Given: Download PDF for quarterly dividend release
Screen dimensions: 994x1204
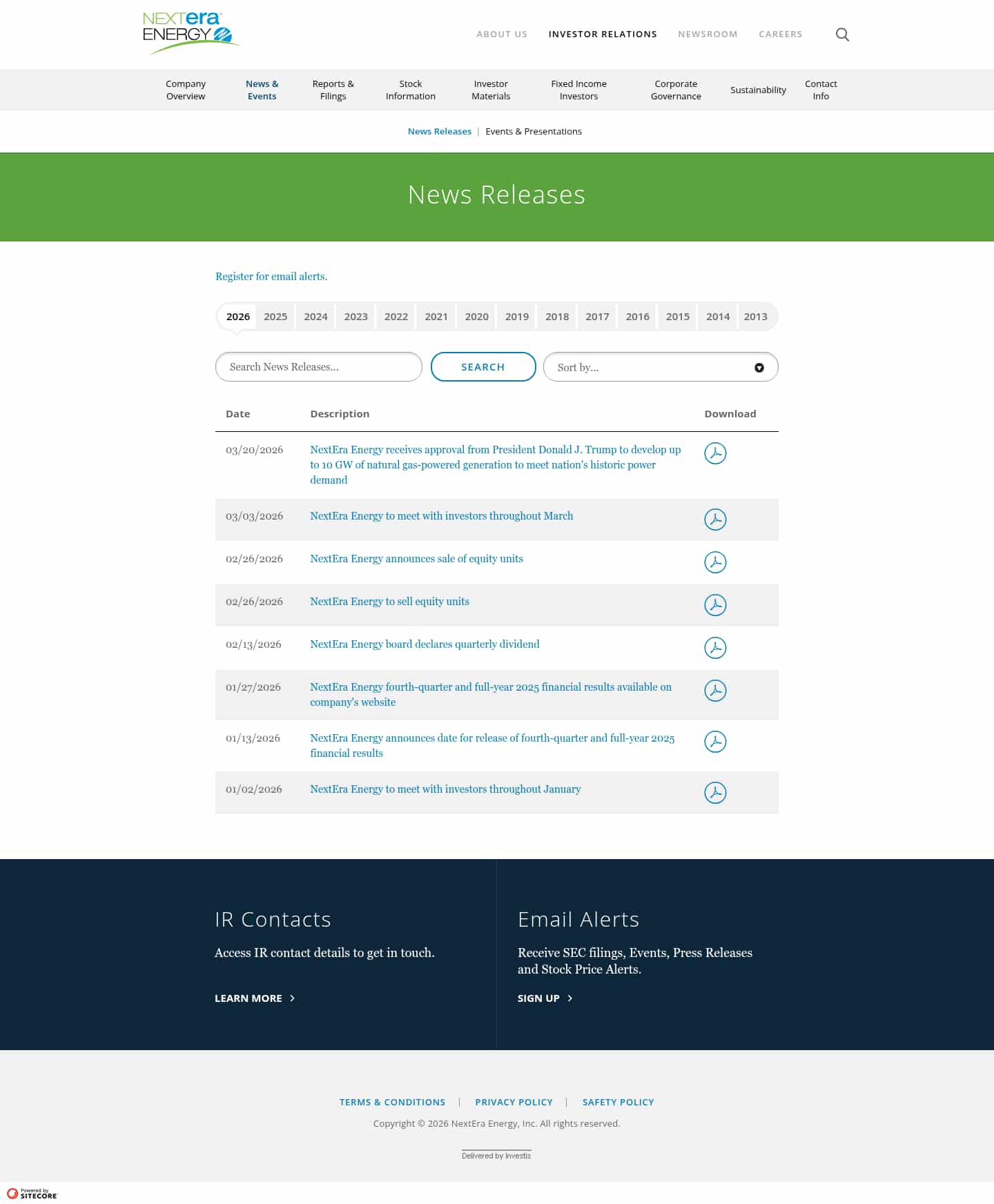Looking at the screenshot, I should pos(715,648).
